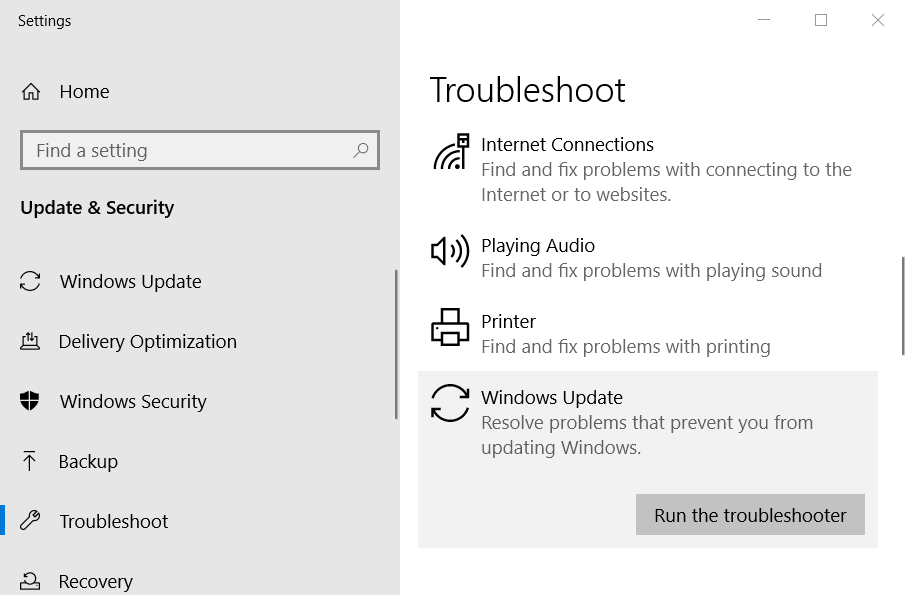Click the Windows Security shield icon

(30, 401)
